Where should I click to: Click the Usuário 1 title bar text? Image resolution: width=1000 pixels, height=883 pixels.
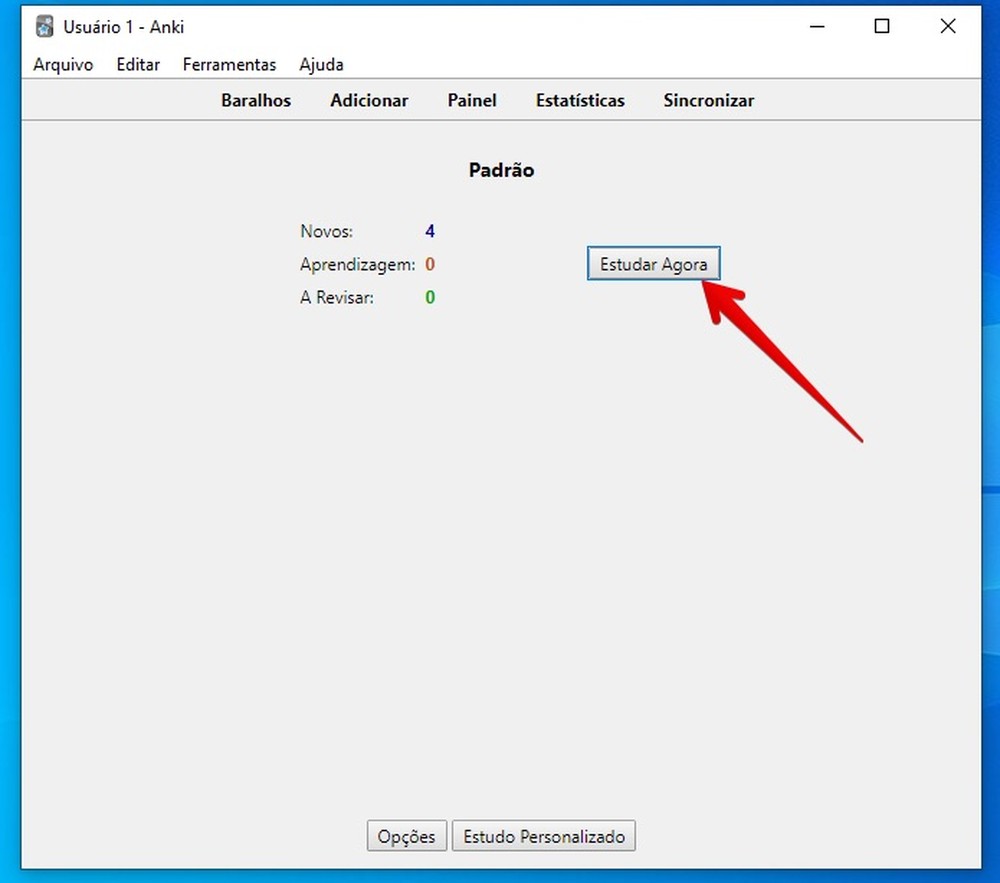point(121,27)
